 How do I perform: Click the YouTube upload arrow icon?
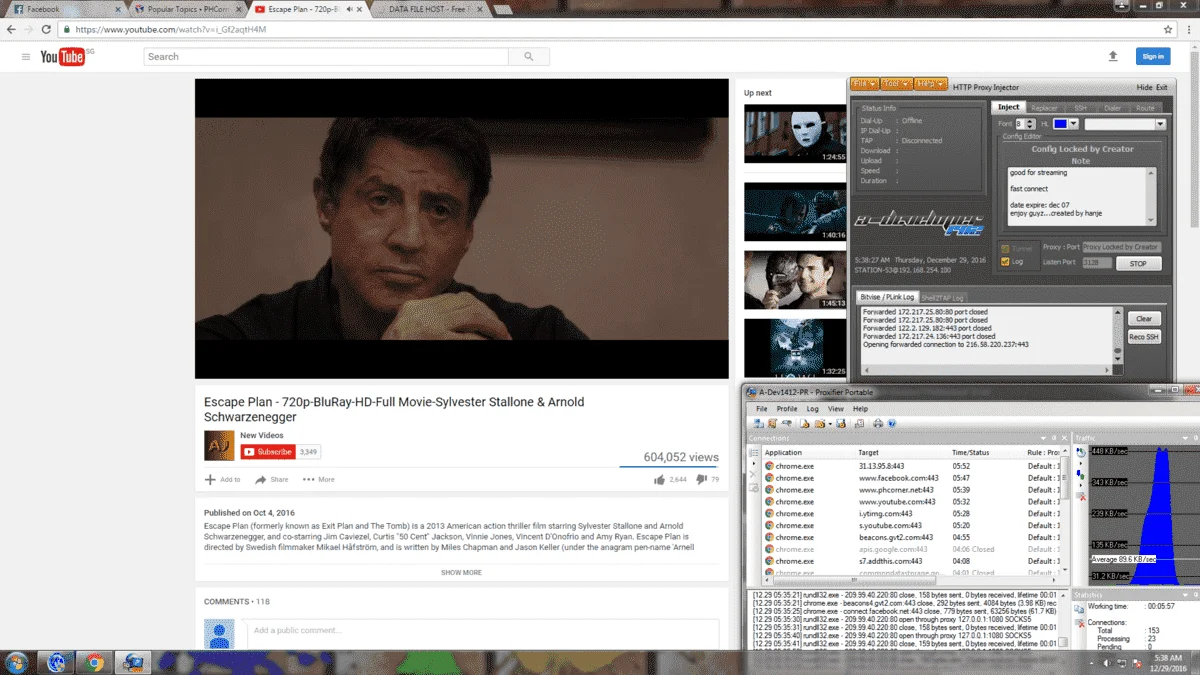[1113, 57]
